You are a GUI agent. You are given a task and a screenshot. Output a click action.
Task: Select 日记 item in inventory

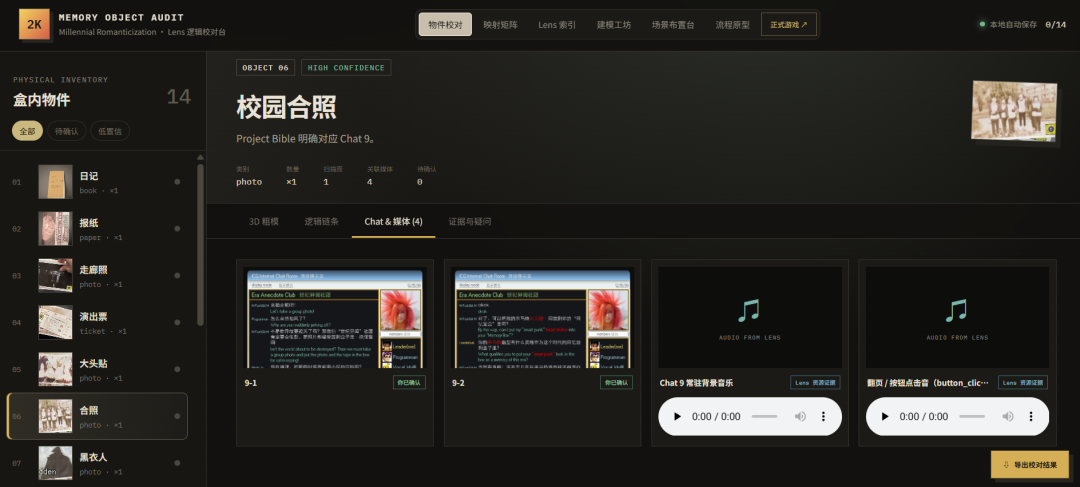(97, 182)
